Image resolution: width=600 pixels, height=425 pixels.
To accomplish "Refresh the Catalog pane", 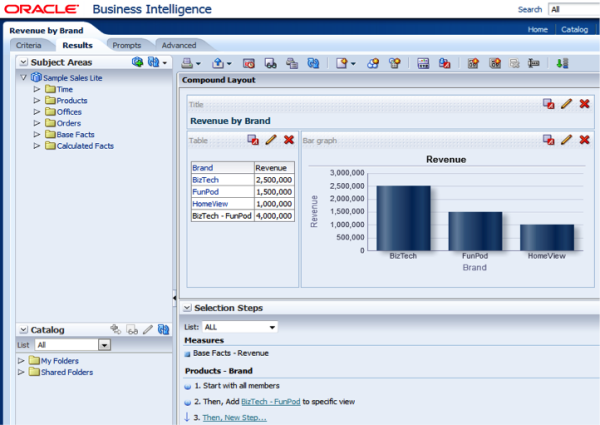I will coord(164,329).
